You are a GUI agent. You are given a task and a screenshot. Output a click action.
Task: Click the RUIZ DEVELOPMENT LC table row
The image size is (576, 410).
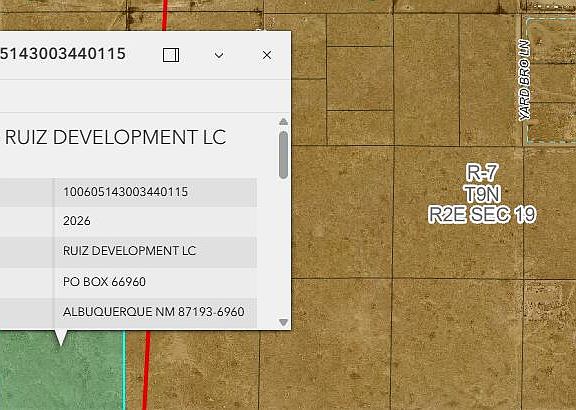[128, 251]
